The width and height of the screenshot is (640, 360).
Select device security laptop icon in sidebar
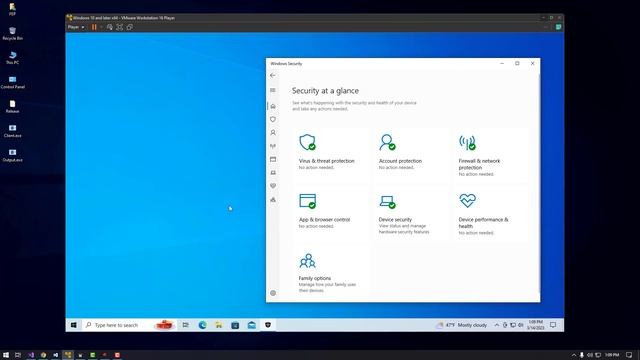(x=273, y=173)
